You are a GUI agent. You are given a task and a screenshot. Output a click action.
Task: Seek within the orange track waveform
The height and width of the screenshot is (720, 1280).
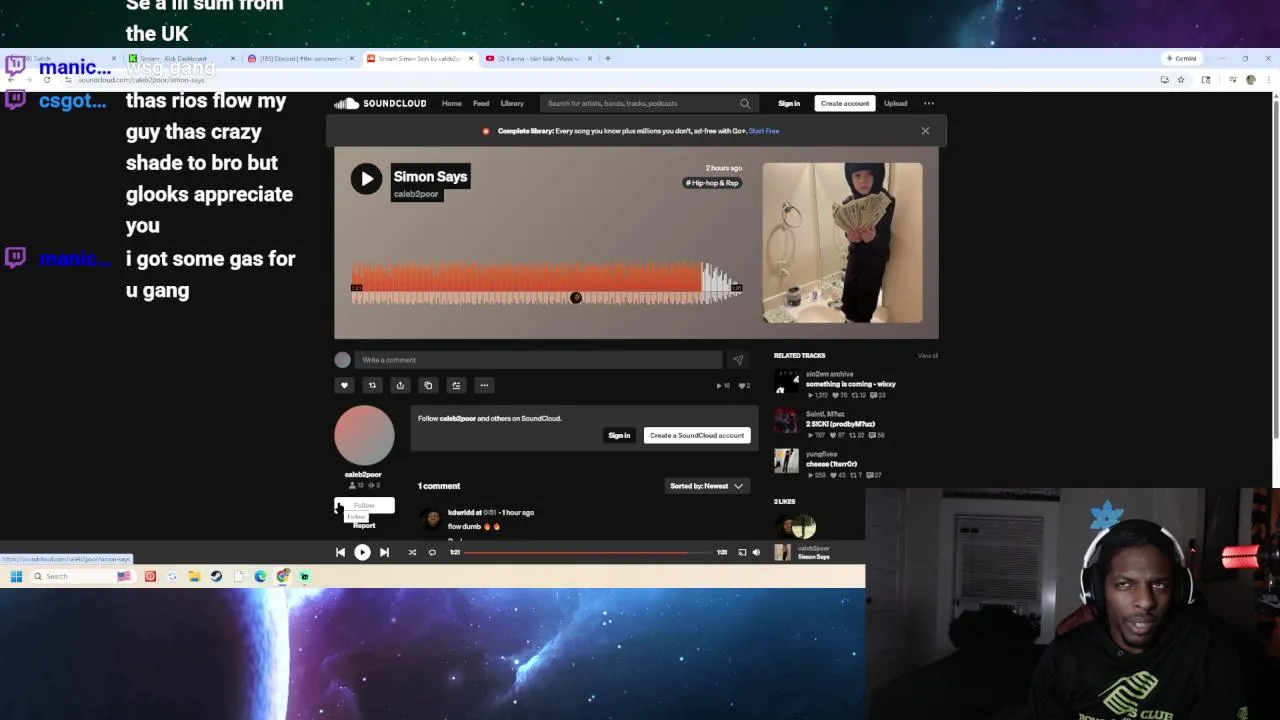[546, 283]
